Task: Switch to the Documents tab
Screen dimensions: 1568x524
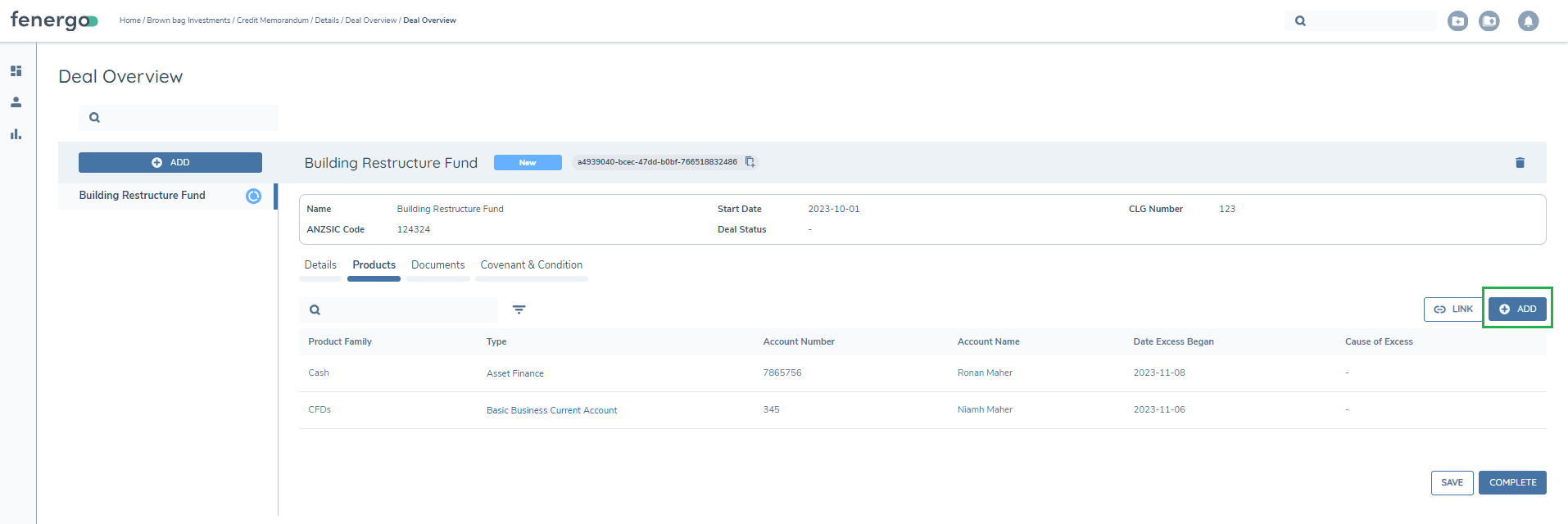Action: pos(437,265)
